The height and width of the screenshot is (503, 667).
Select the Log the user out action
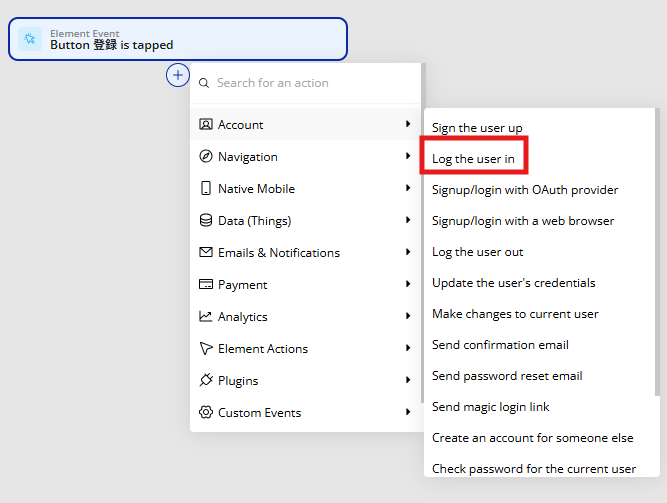click(477, 252)
